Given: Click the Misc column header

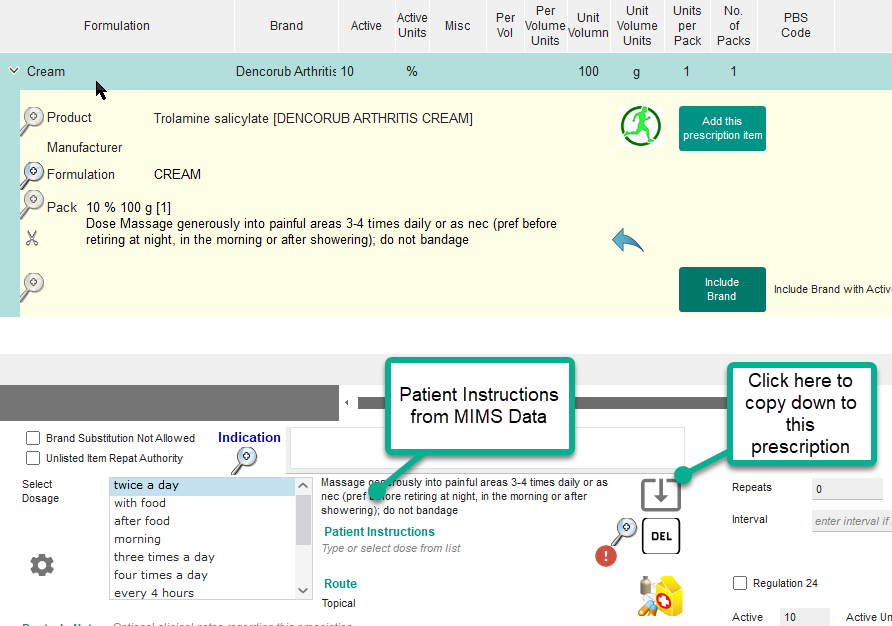Looking at the screenshot, I should [x=457, y=26].
